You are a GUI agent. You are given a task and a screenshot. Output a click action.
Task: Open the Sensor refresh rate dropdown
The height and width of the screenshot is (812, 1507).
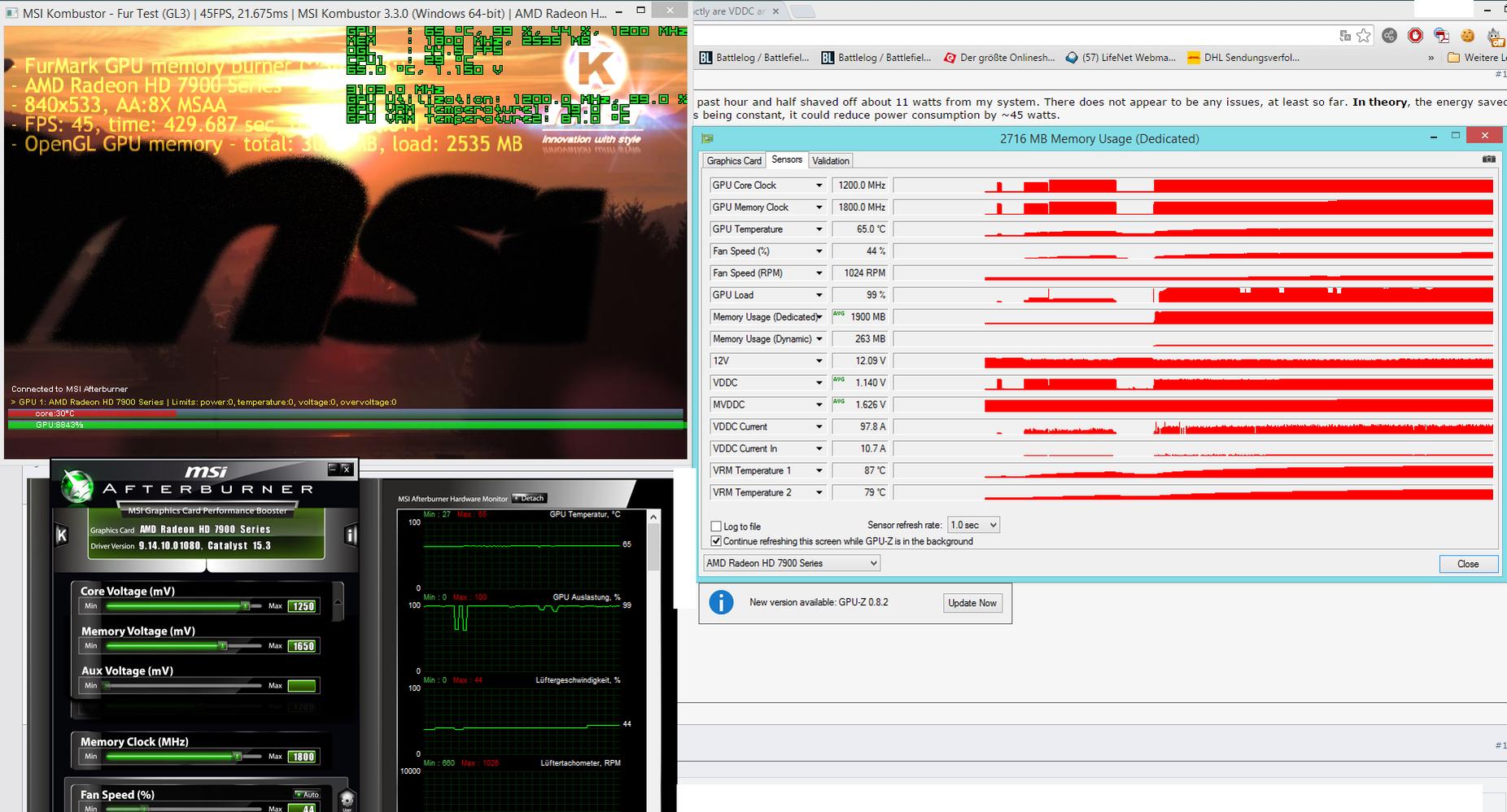point(973,525)
